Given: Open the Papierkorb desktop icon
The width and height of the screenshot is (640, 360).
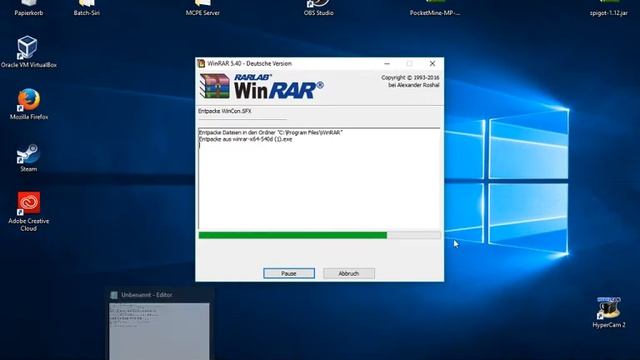Looking at the screenshot, I should (x=29, y=7).
